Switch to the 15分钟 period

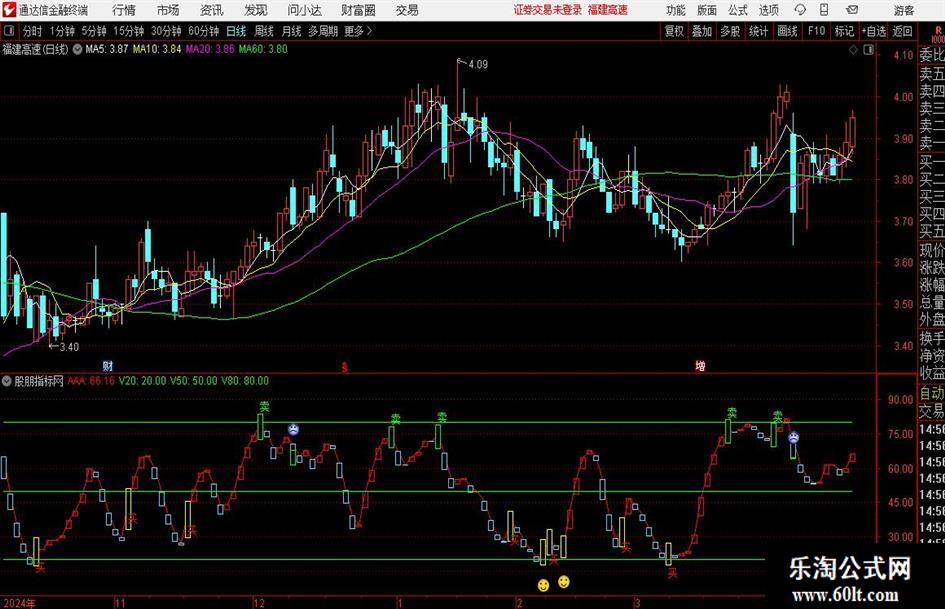click(128, 31)
